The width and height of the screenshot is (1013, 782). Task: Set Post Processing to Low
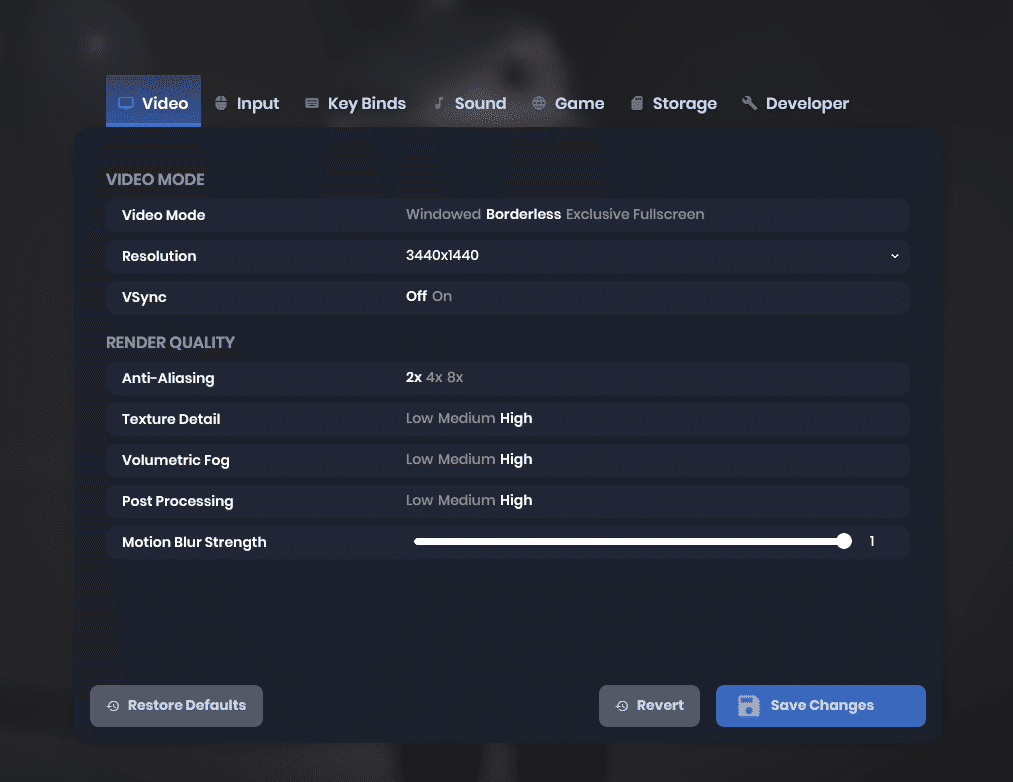click(x=419, y=500)
